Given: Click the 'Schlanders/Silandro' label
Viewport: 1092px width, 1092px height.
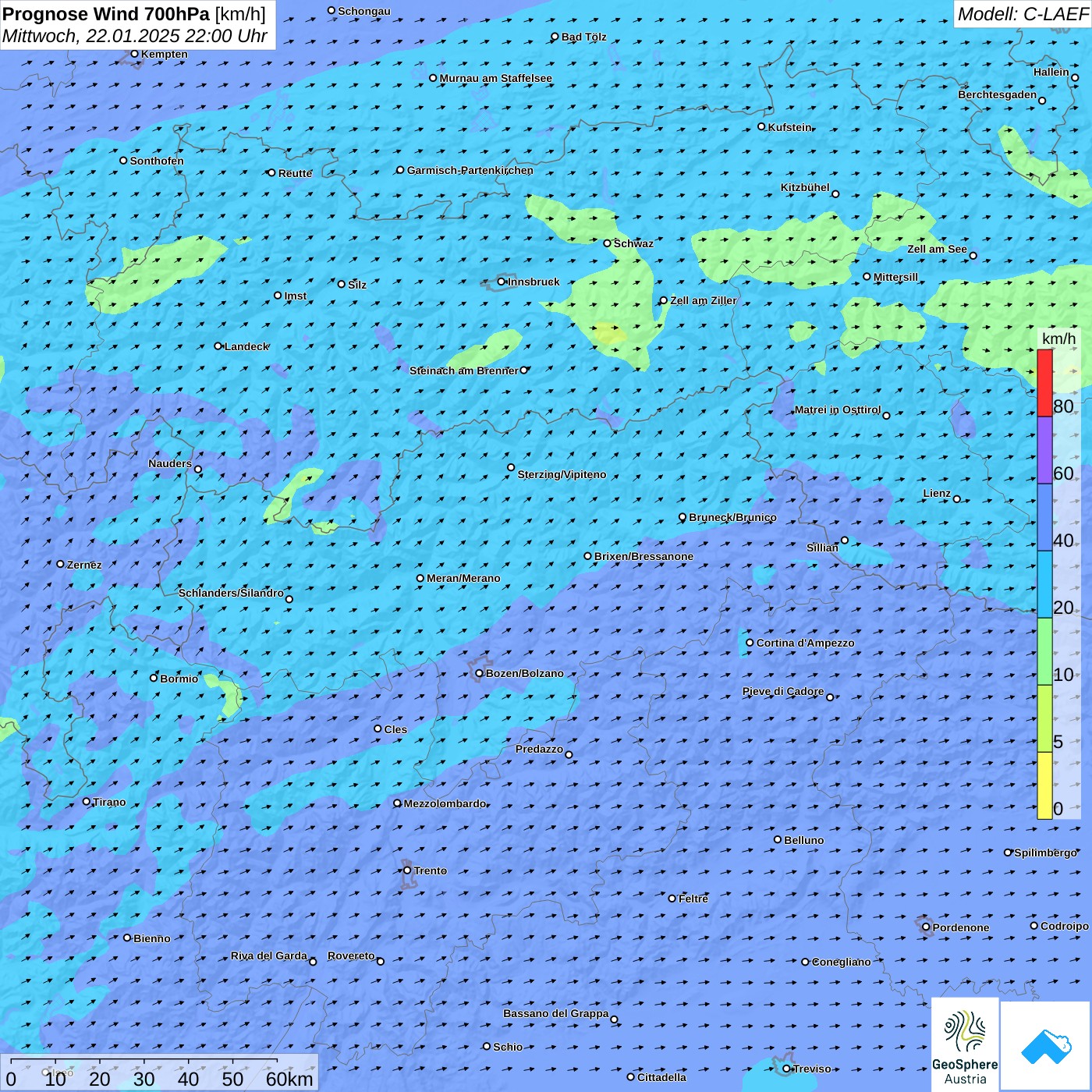Looking at the screenshot, I should [x=232, y=593].
